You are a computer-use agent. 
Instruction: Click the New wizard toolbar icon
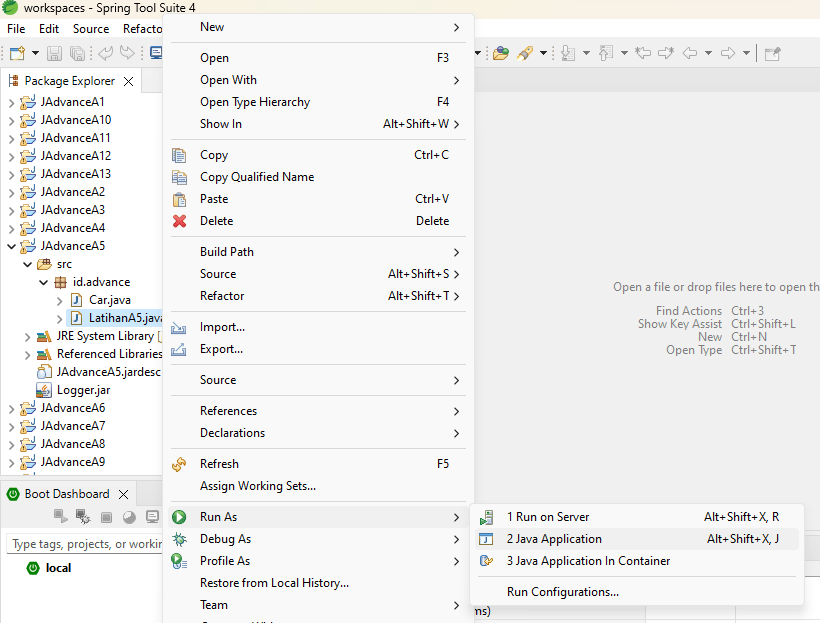(x=17, y=53)
